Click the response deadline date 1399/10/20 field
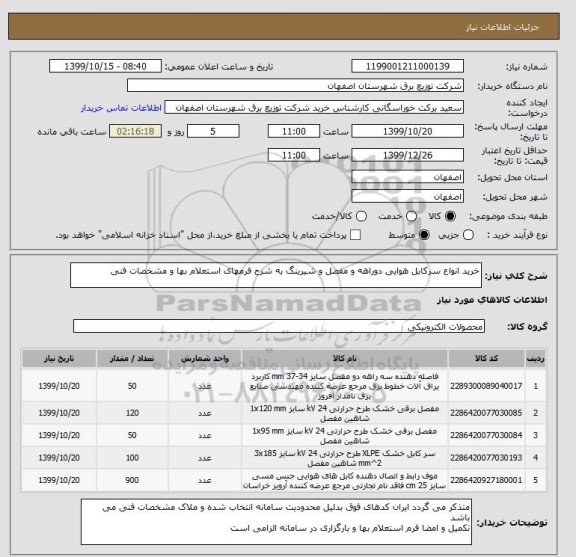The image size is (576, 557). coord(407,132)
